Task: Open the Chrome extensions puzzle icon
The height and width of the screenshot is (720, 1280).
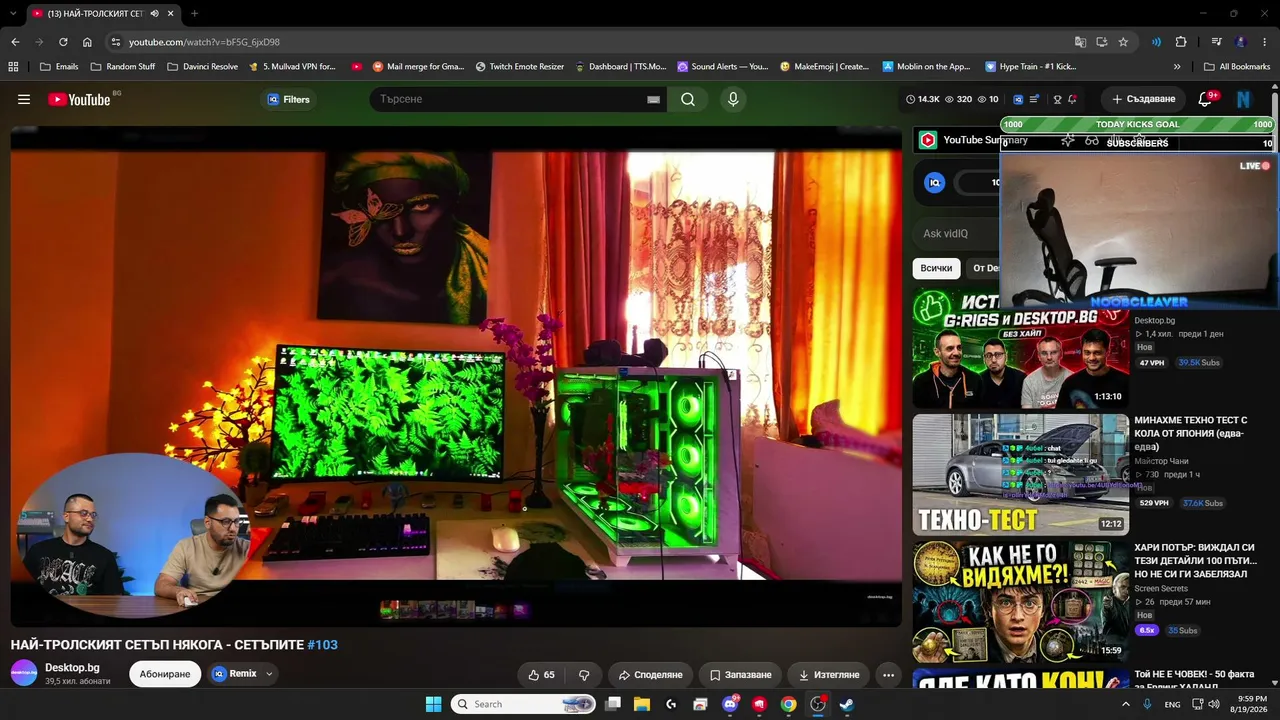Action: pos(1181,42)
